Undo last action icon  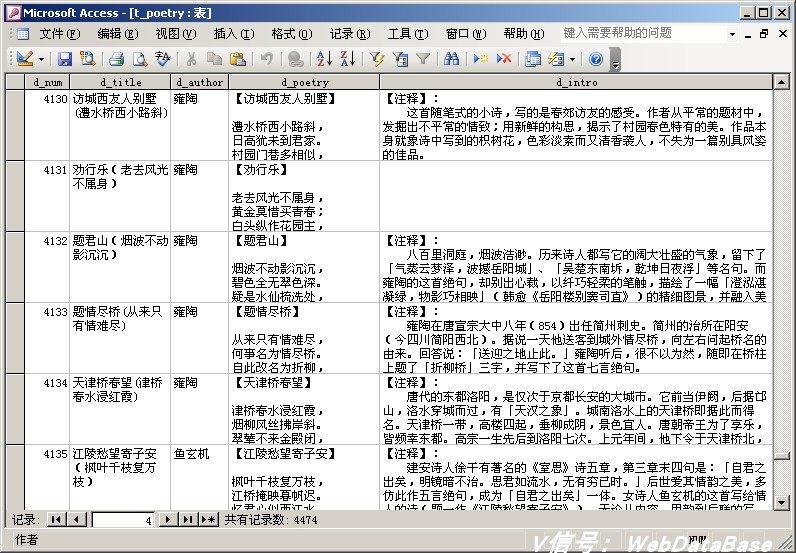pyautogui.click(x=267, y=59)
